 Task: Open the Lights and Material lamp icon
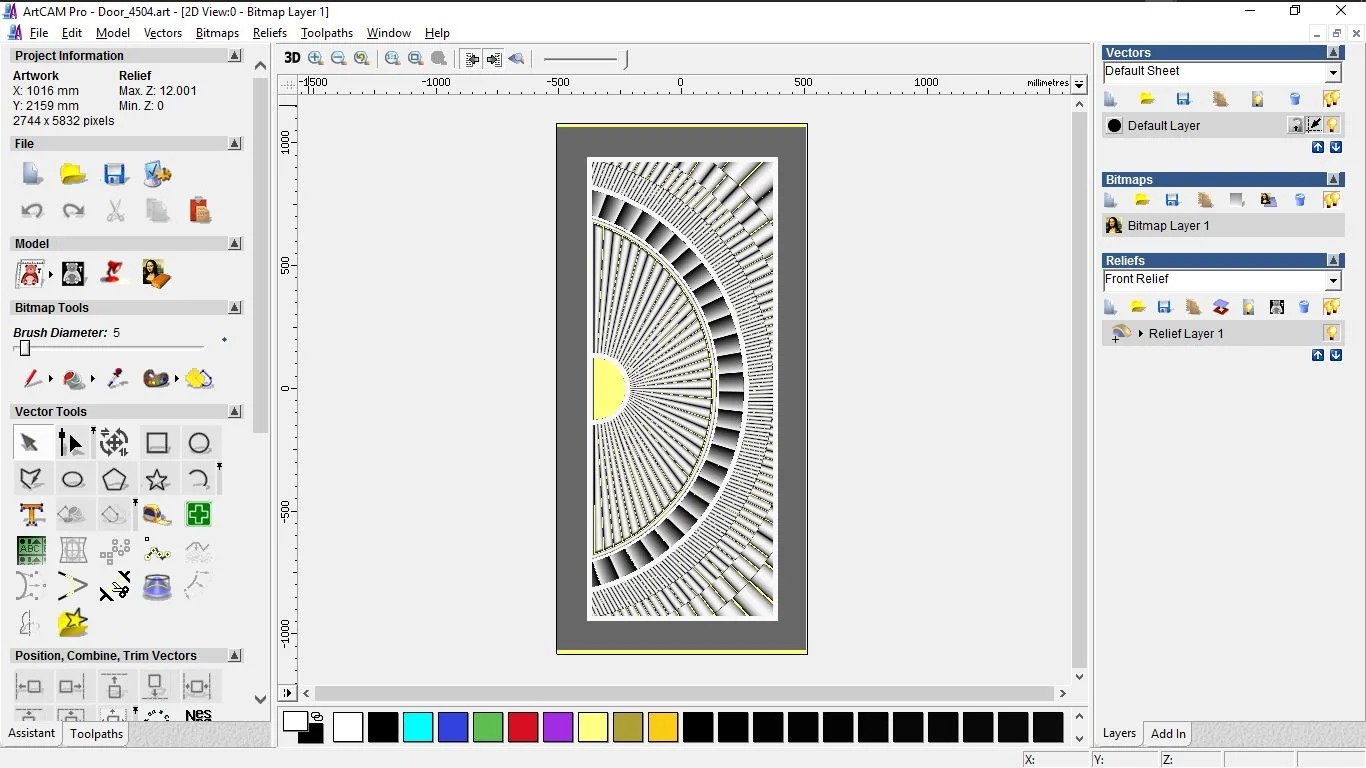click(115, 272)
